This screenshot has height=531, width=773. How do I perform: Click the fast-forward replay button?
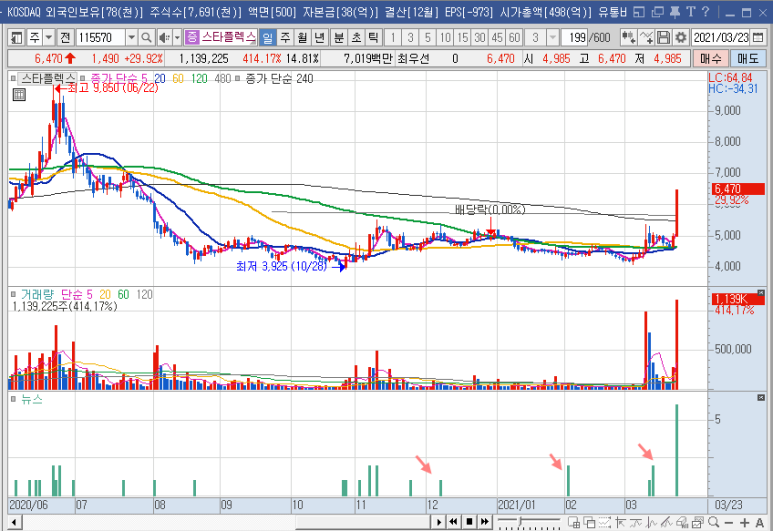pyautogui.click(x=485, y=522)
